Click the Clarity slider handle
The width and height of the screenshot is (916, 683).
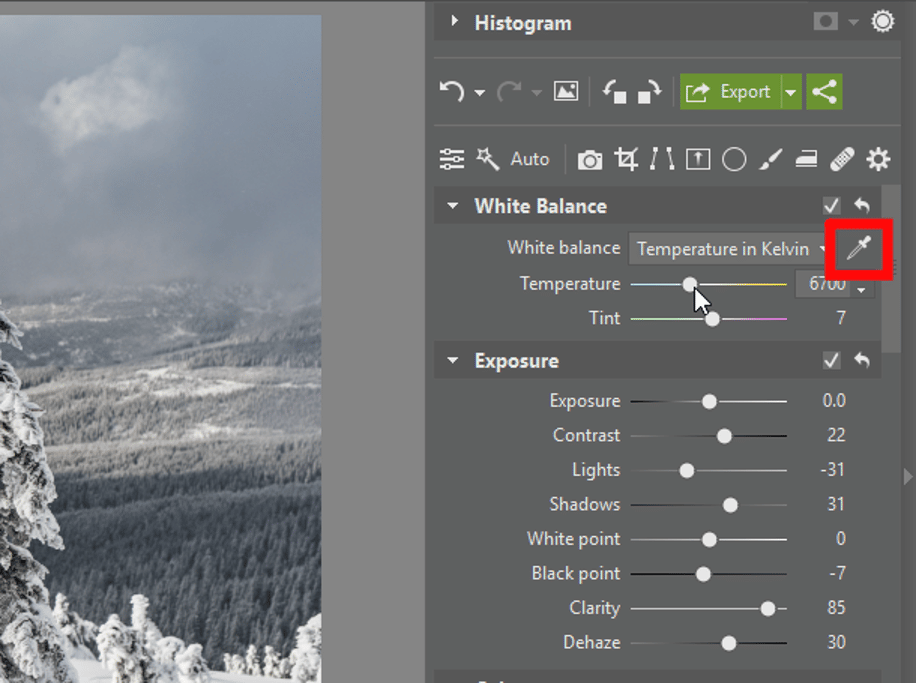click(768, 609)
